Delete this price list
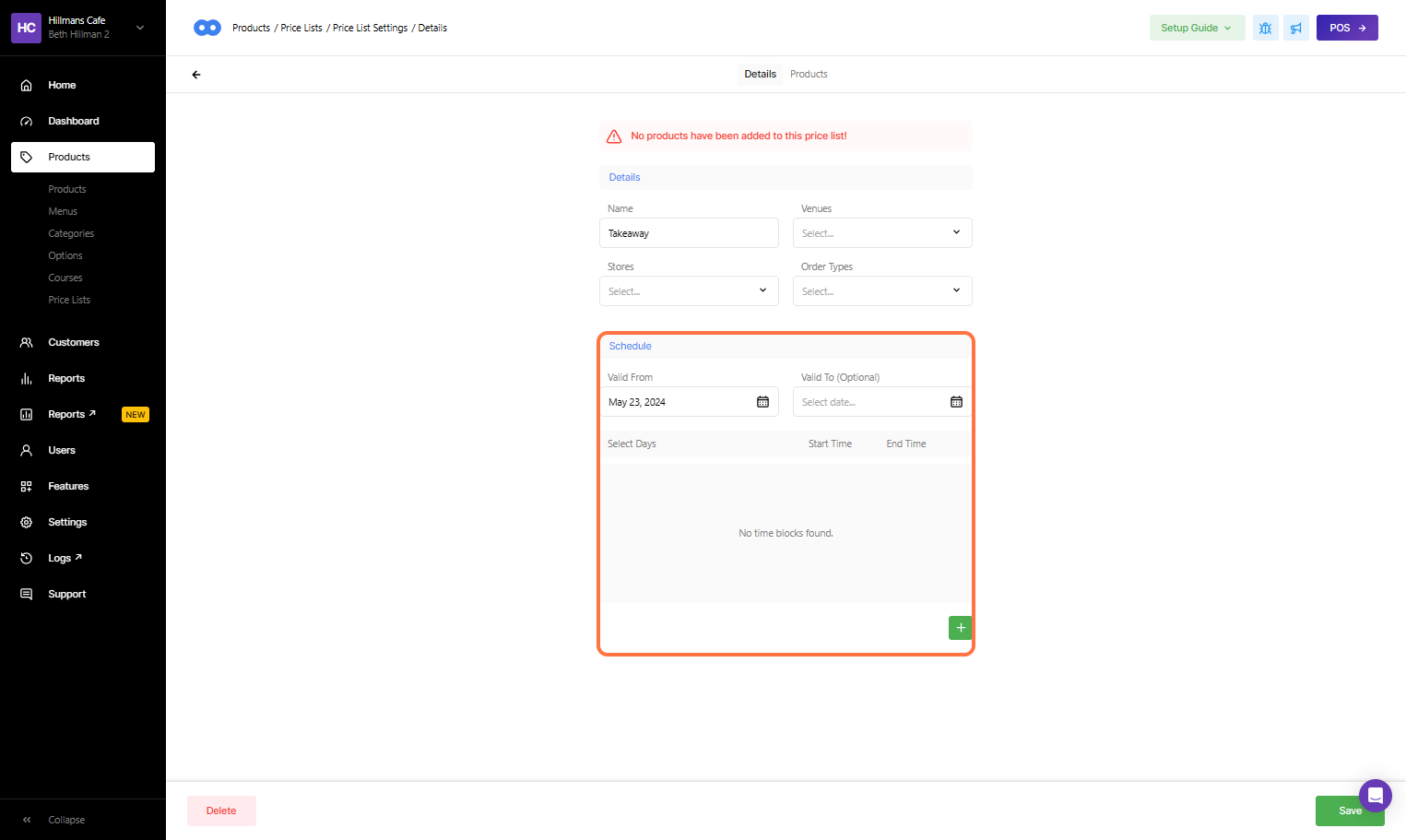Image resolution: width=1406 pixels, height=840 pixels. [x=221, y=810]
